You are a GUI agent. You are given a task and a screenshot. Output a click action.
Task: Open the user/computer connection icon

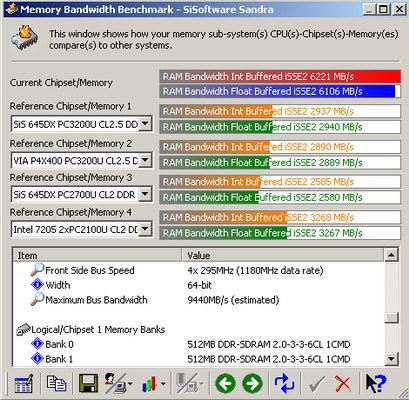click(x=115, y=383)
